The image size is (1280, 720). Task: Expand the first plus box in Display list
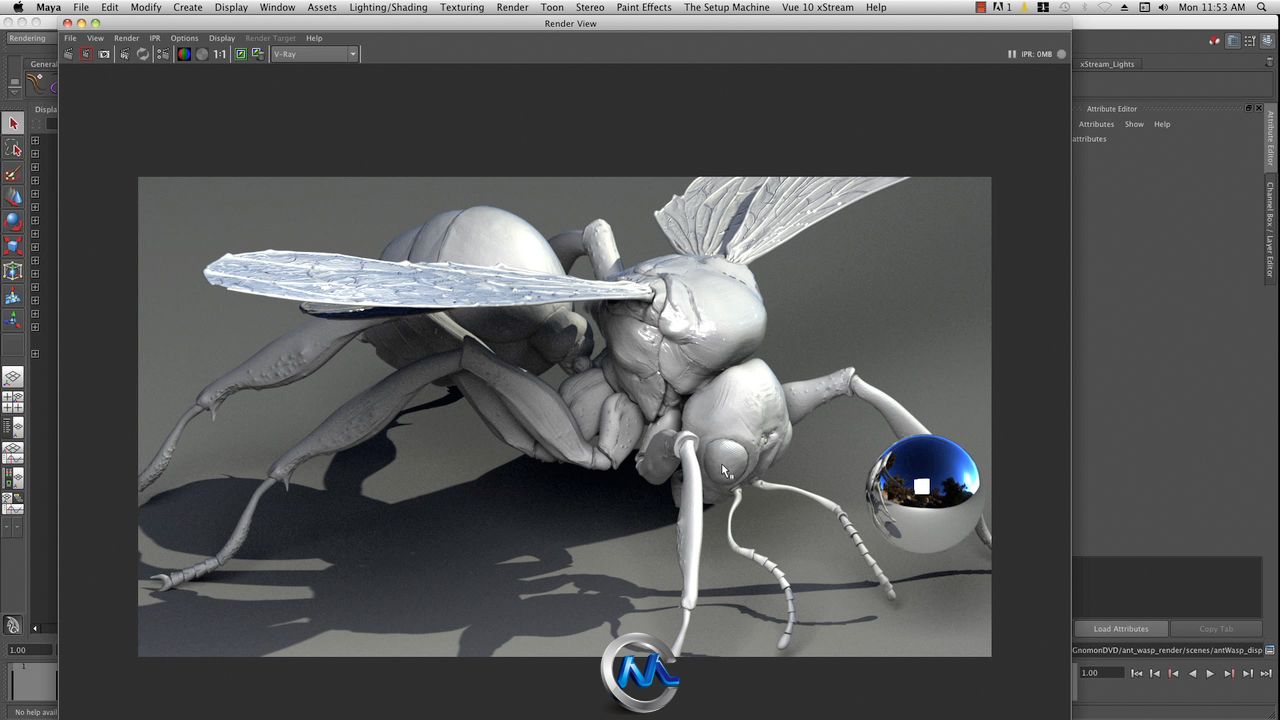(35, 141)
